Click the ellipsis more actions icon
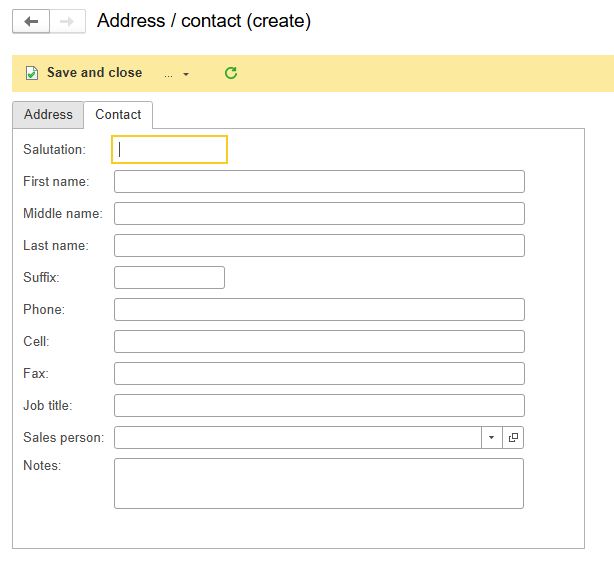This screenshot has width=614, height=582. click(168, 74)
